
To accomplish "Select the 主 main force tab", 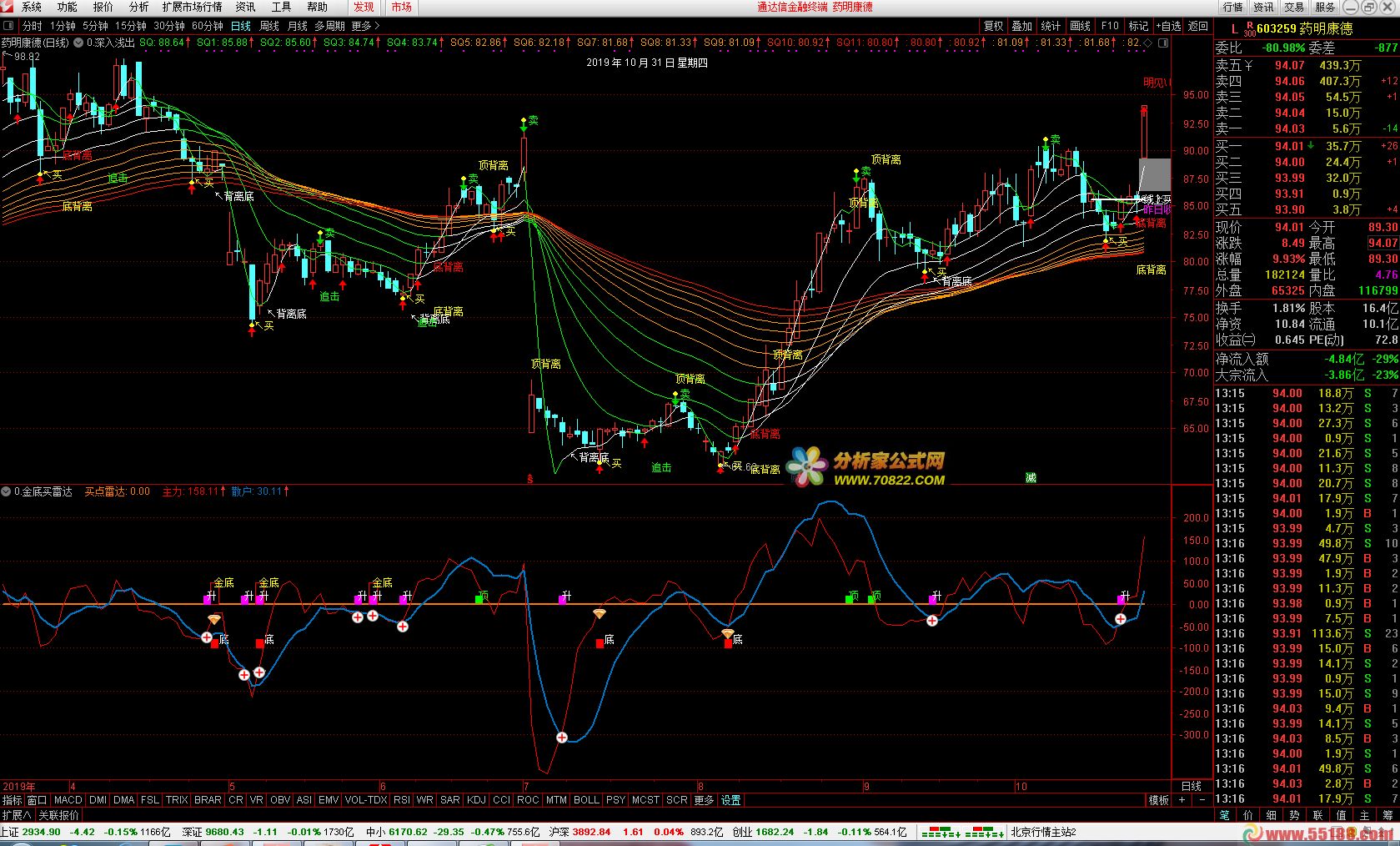I will (1364, 815).
